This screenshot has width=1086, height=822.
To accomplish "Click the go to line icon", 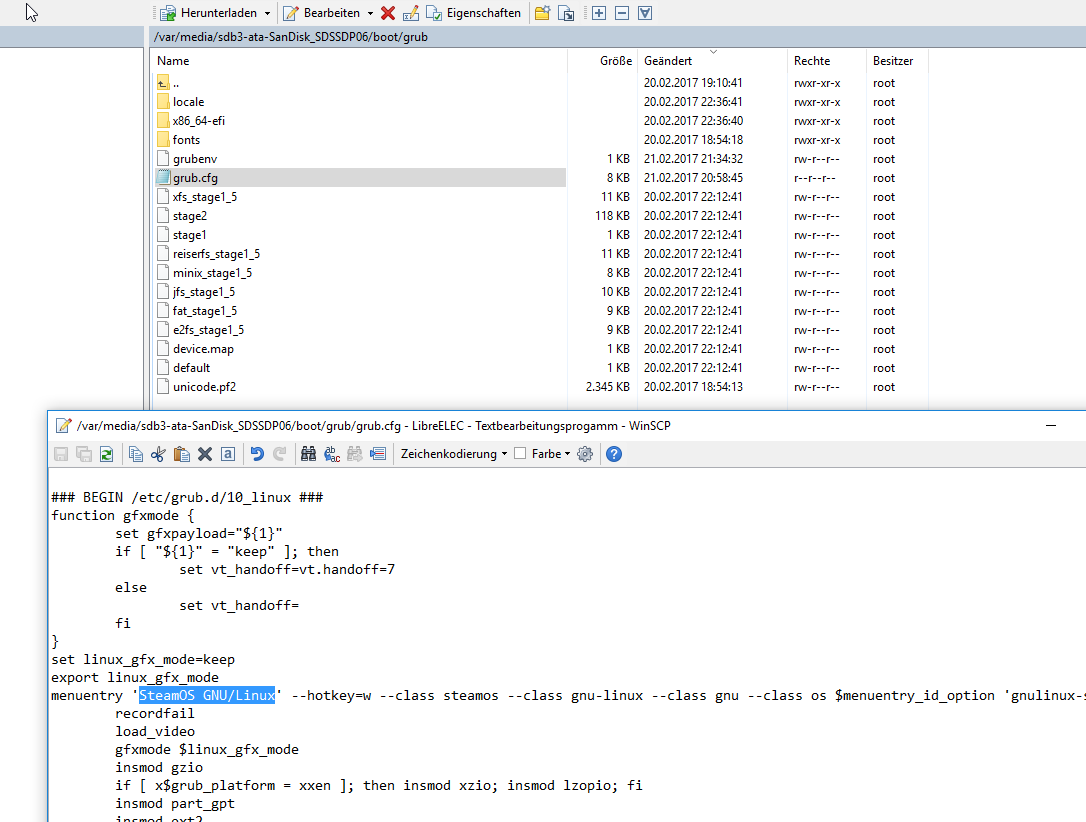I will point(378,454).
